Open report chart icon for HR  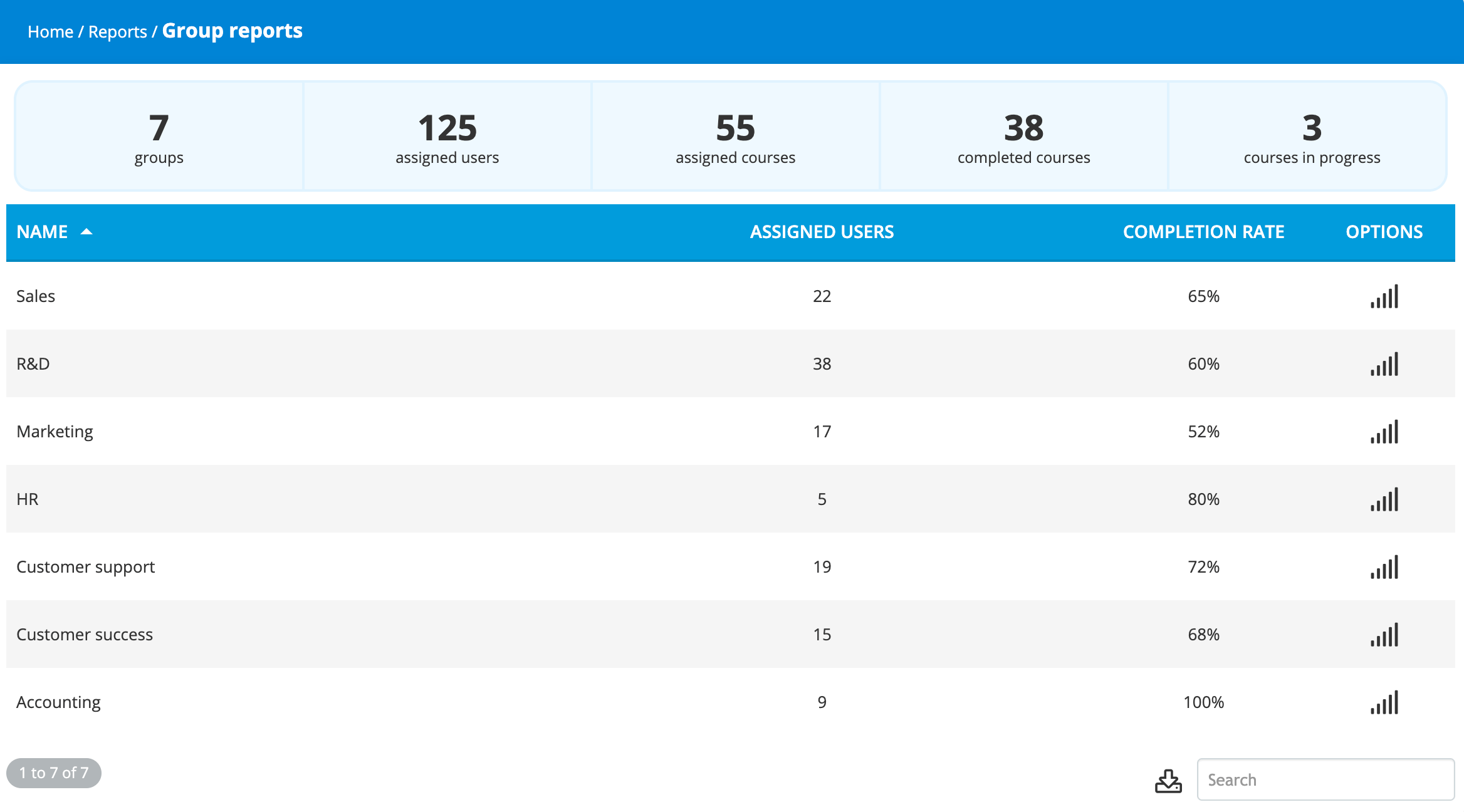coord(1384,499)
